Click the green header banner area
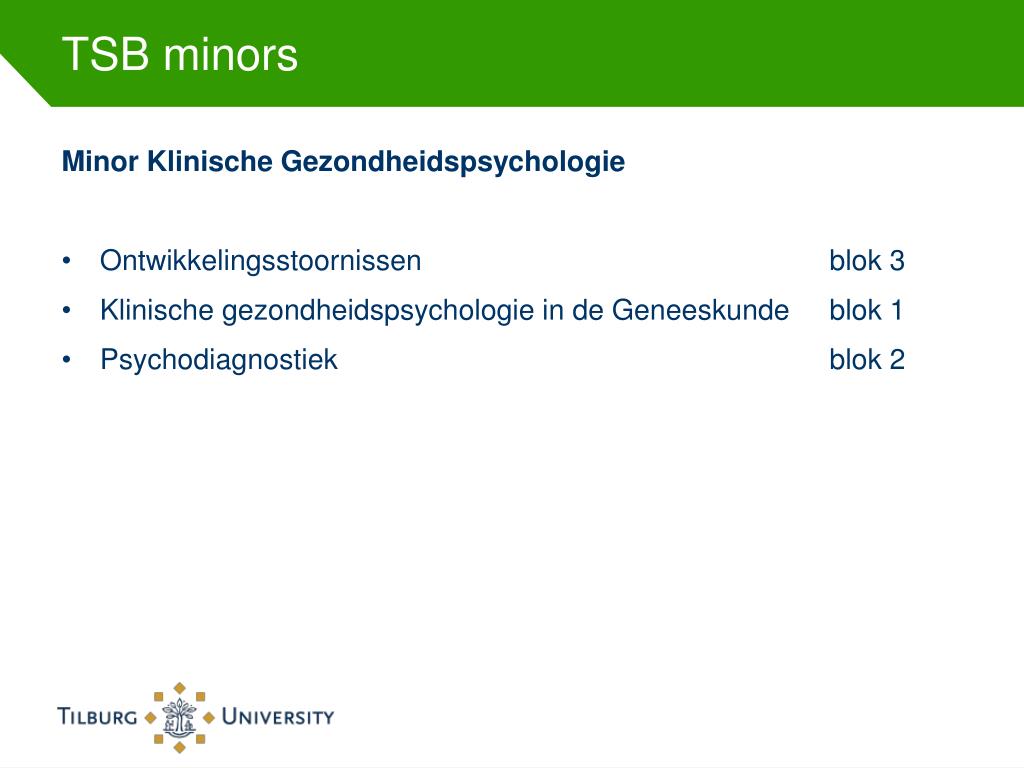1024x768 pixels. click(x=512, y=53)
